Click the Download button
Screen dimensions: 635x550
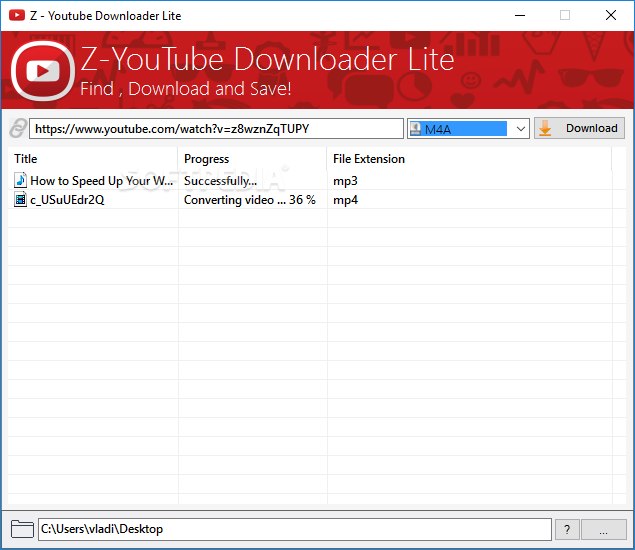(579, 128)
